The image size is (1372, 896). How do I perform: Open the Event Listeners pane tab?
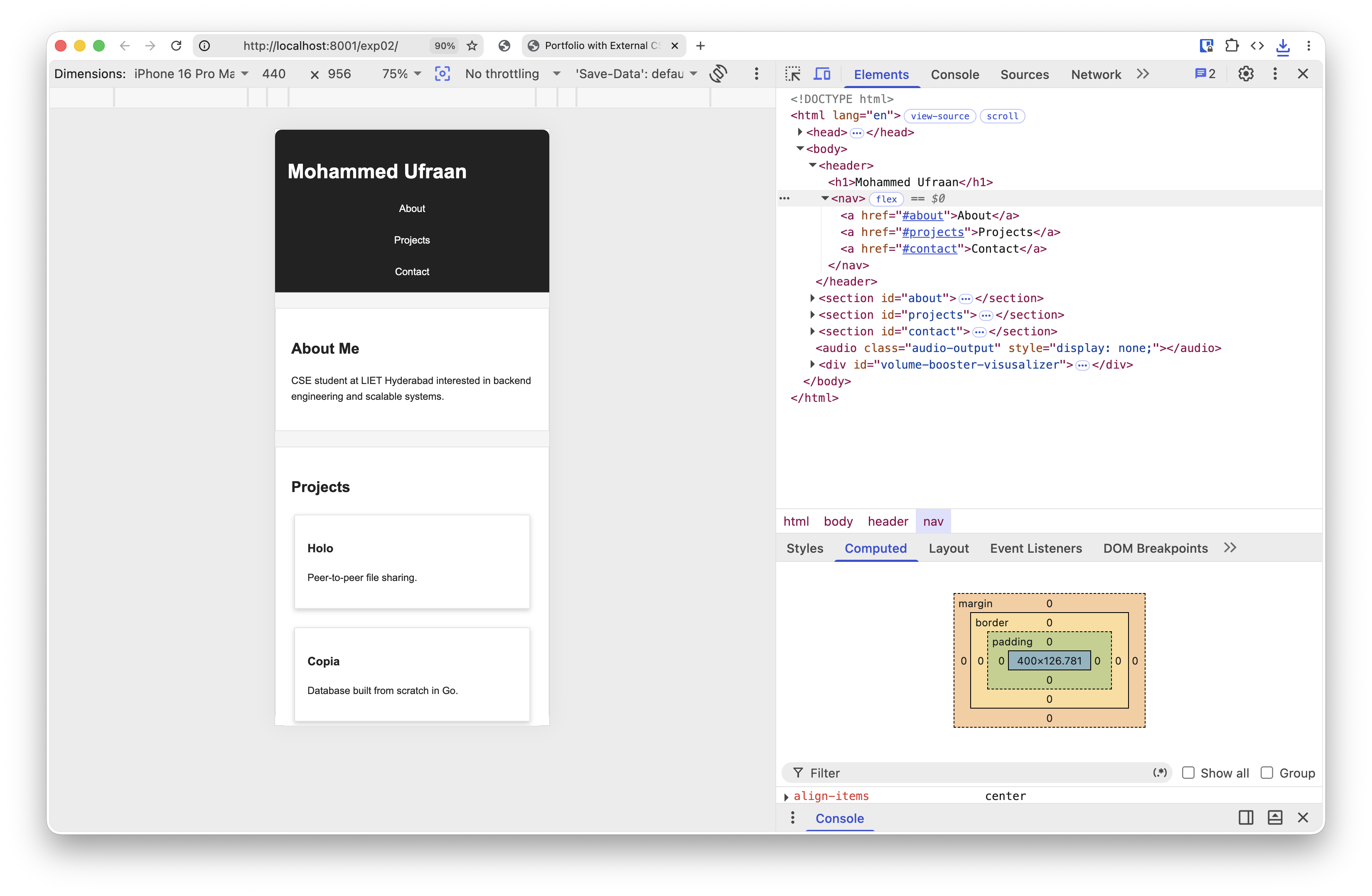tap(1036, 548)
